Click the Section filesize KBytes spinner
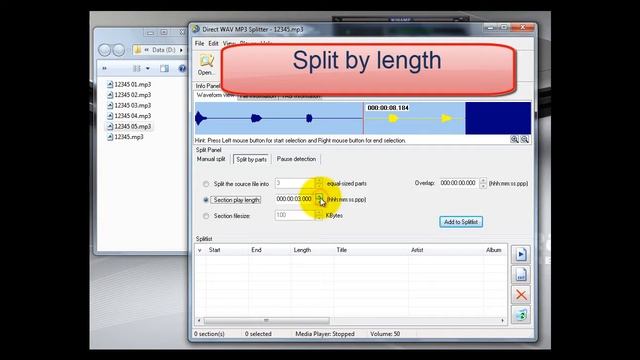Image resolution: width=640 pixels, height=360 pixels. pyautogui.click(x=319, y=215)
